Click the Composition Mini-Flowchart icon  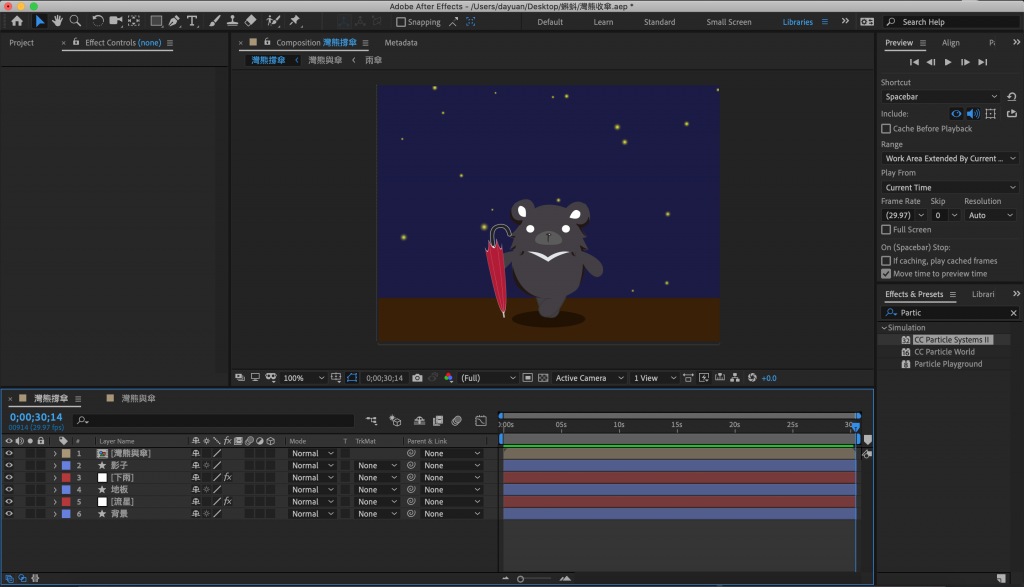tap(372, 421)
